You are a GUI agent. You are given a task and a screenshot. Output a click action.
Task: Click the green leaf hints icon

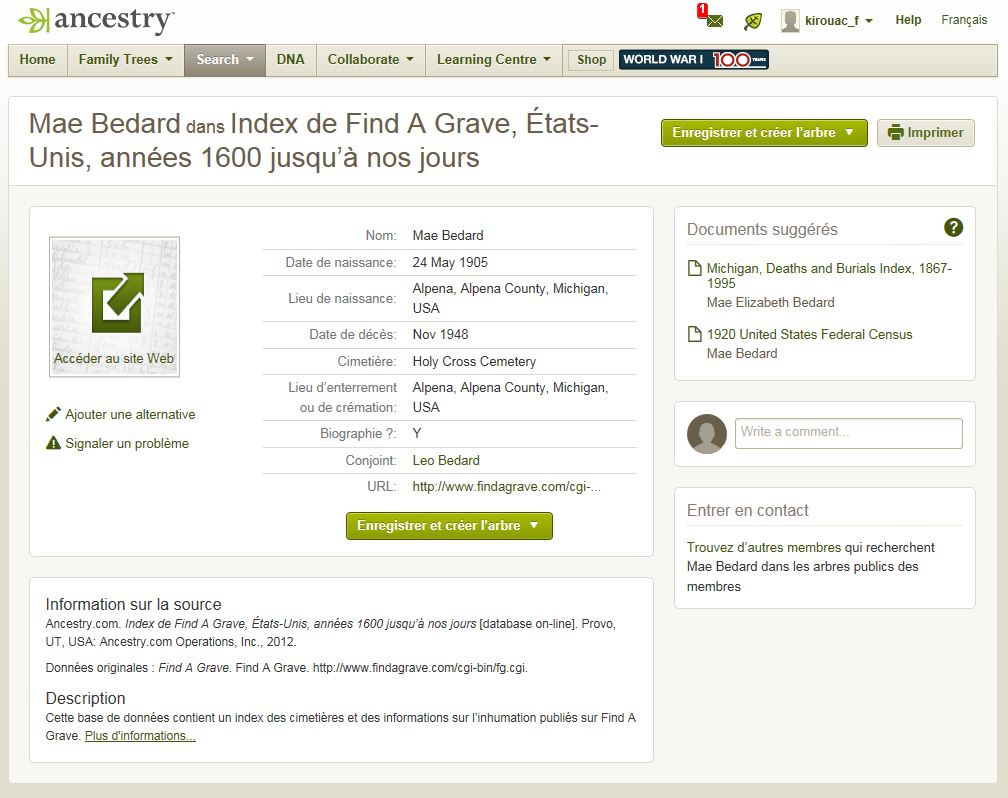pos(753,21)
